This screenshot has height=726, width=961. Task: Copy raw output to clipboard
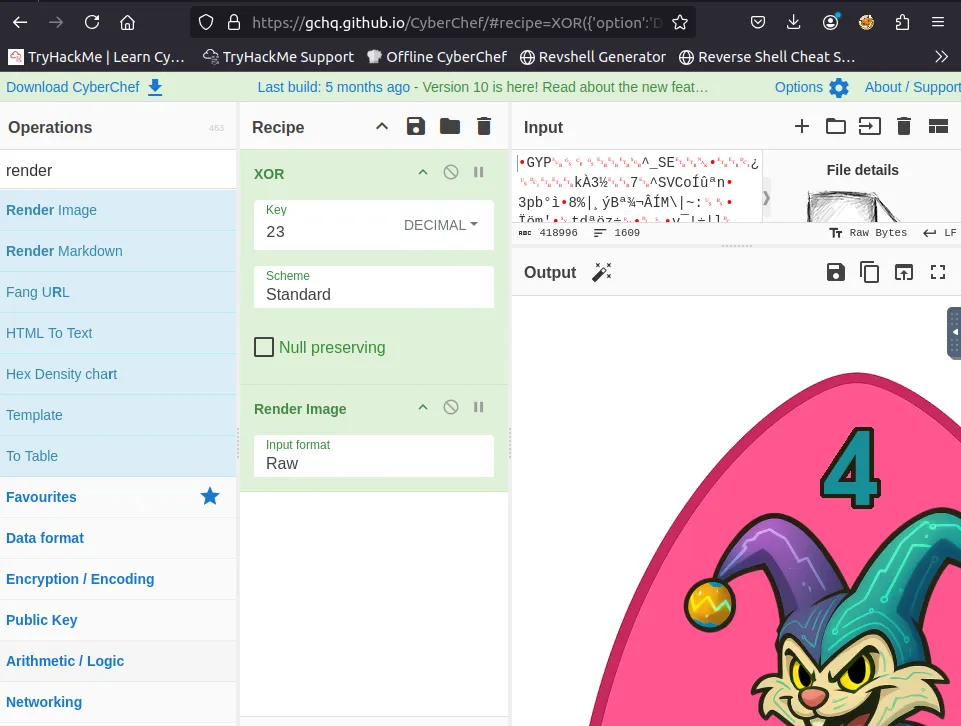click(869, 272)
